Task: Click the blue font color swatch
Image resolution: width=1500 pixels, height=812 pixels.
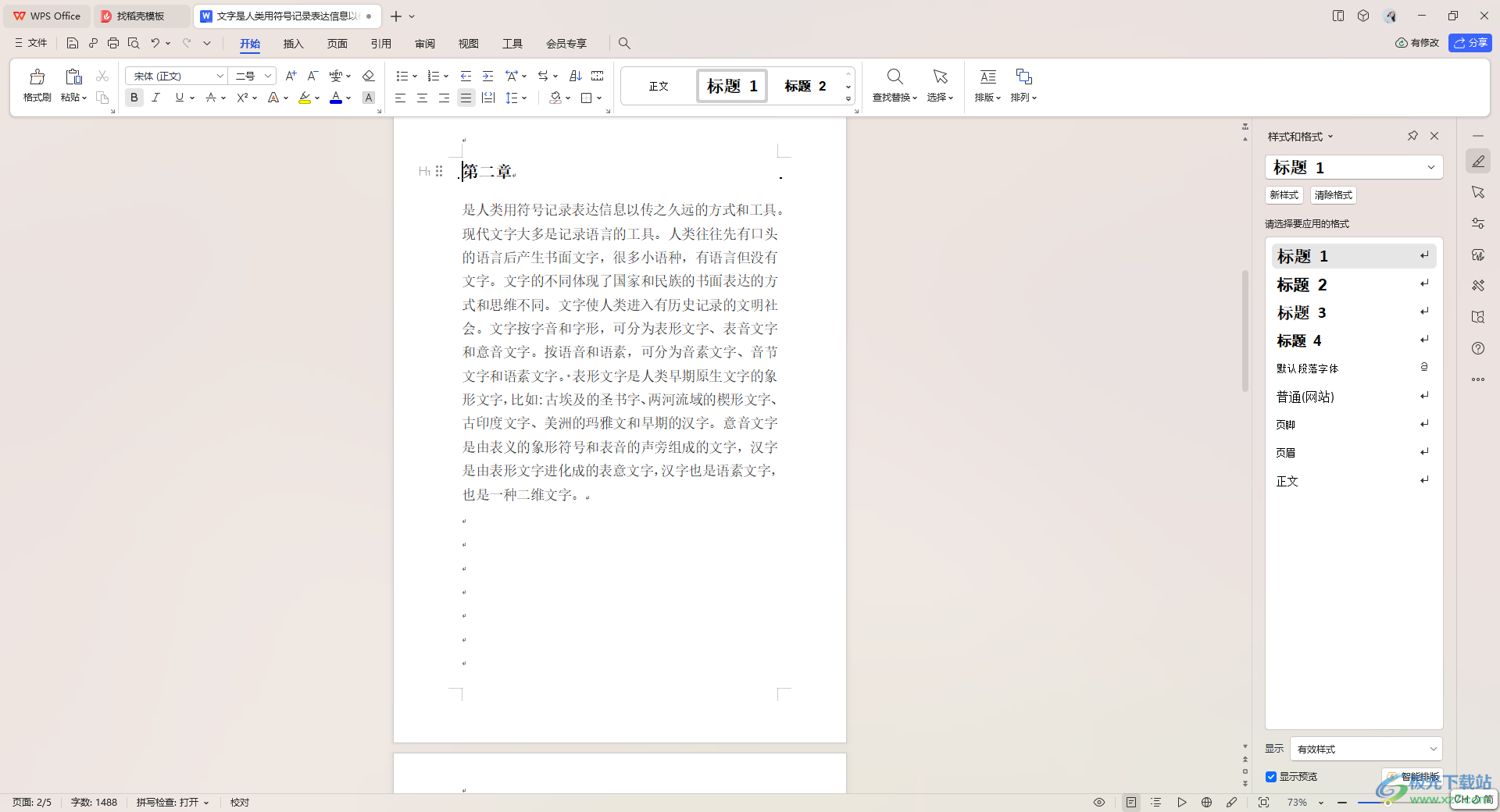Action: pyautogui.click(x=336, y=98)
